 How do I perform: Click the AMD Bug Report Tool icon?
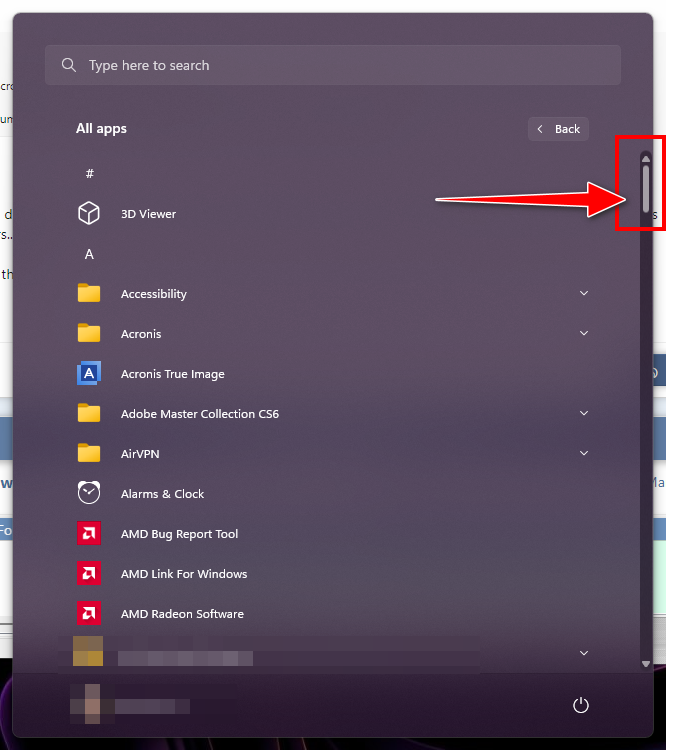coord(89,533)
